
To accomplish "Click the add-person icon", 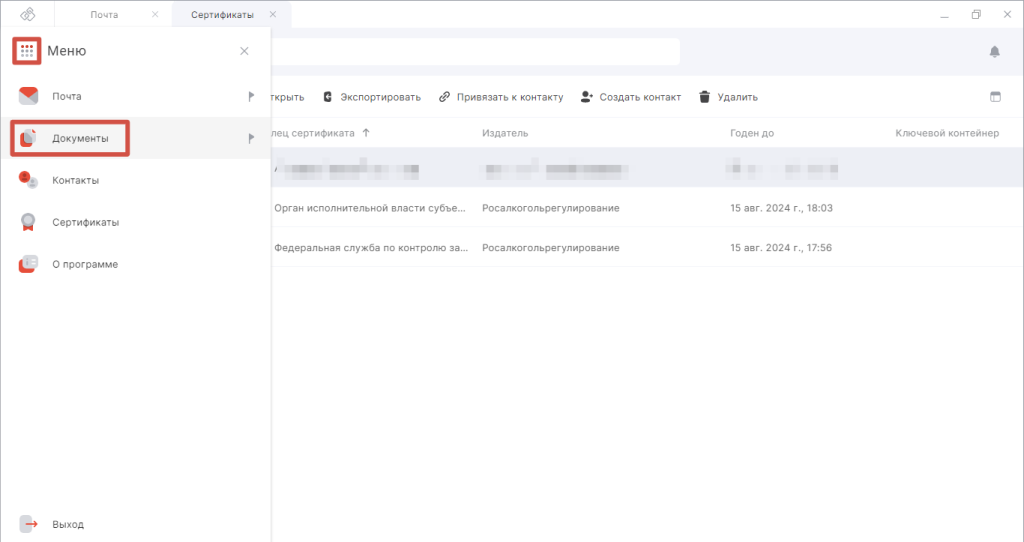I will pyautogui.click(x=586, y=97).
